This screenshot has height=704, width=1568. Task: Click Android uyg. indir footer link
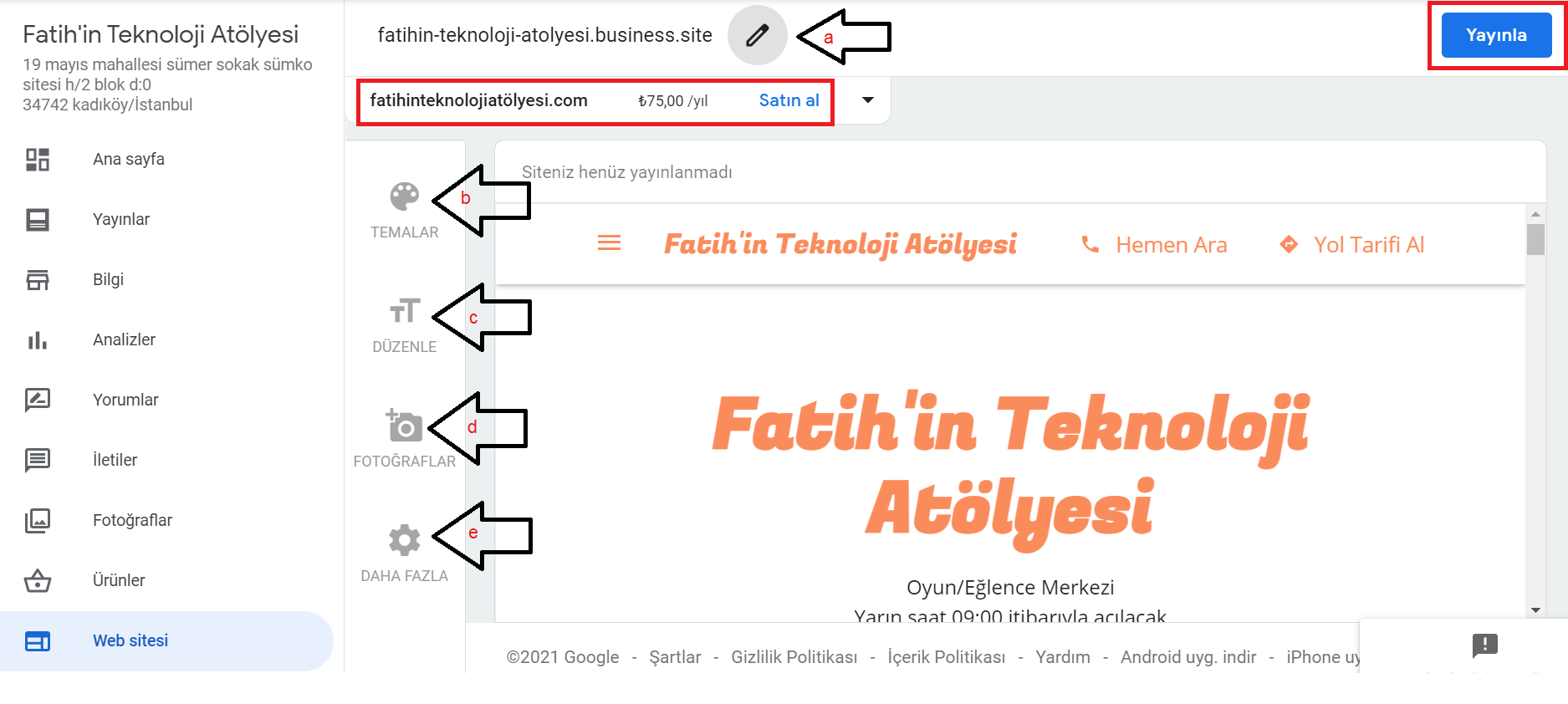(1188, 657)
